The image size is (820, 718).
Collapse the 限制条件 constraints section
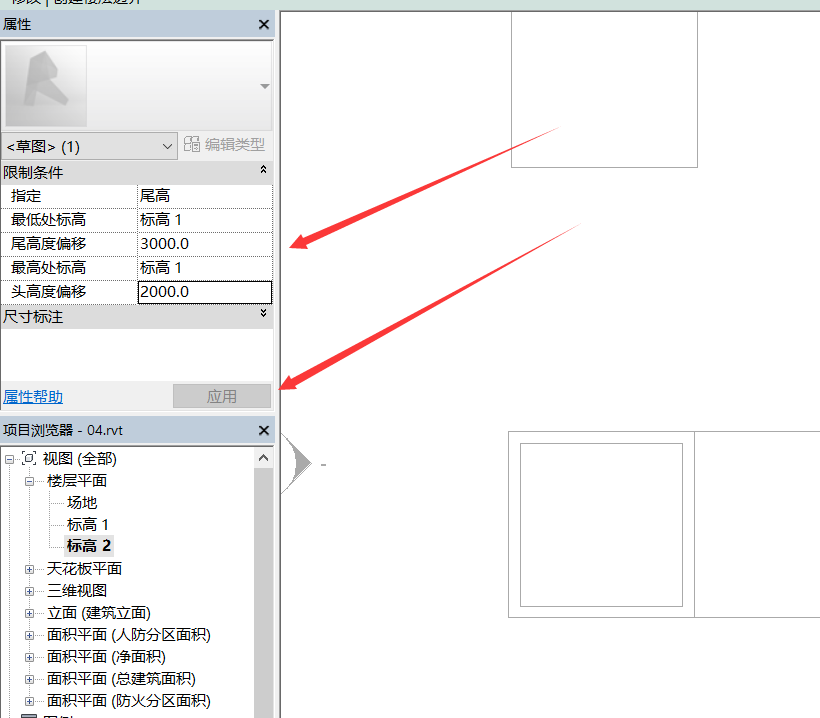tap(263, 171)
